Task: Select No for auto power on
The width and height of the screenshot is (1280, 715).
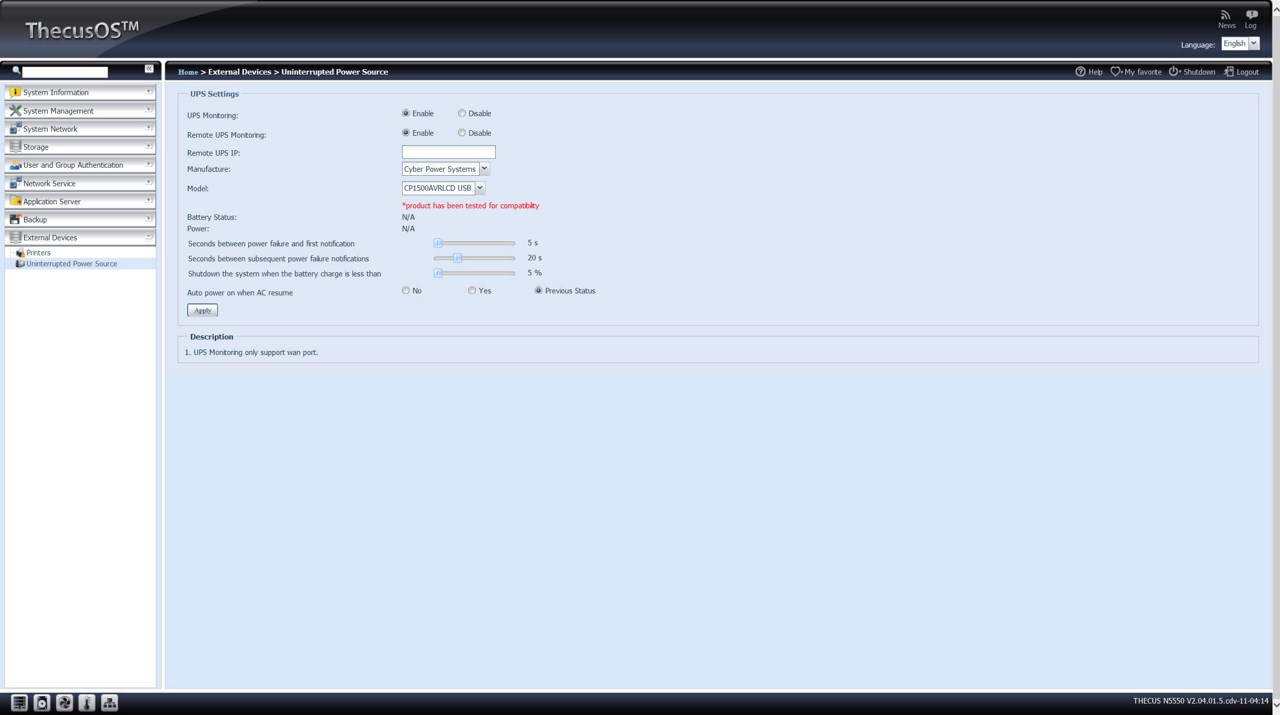Action: coord(406,290)
